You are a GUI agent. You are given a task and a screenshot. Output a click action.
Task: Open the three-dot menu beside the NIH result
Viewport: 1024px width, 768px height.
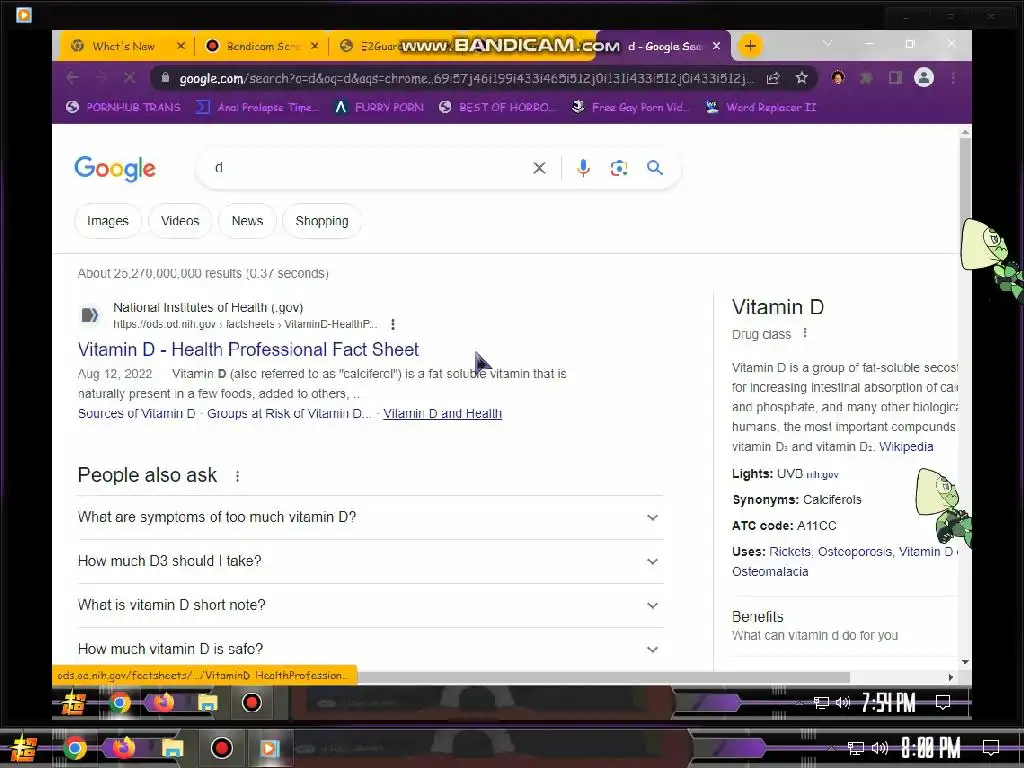click(x=392, y=324)
